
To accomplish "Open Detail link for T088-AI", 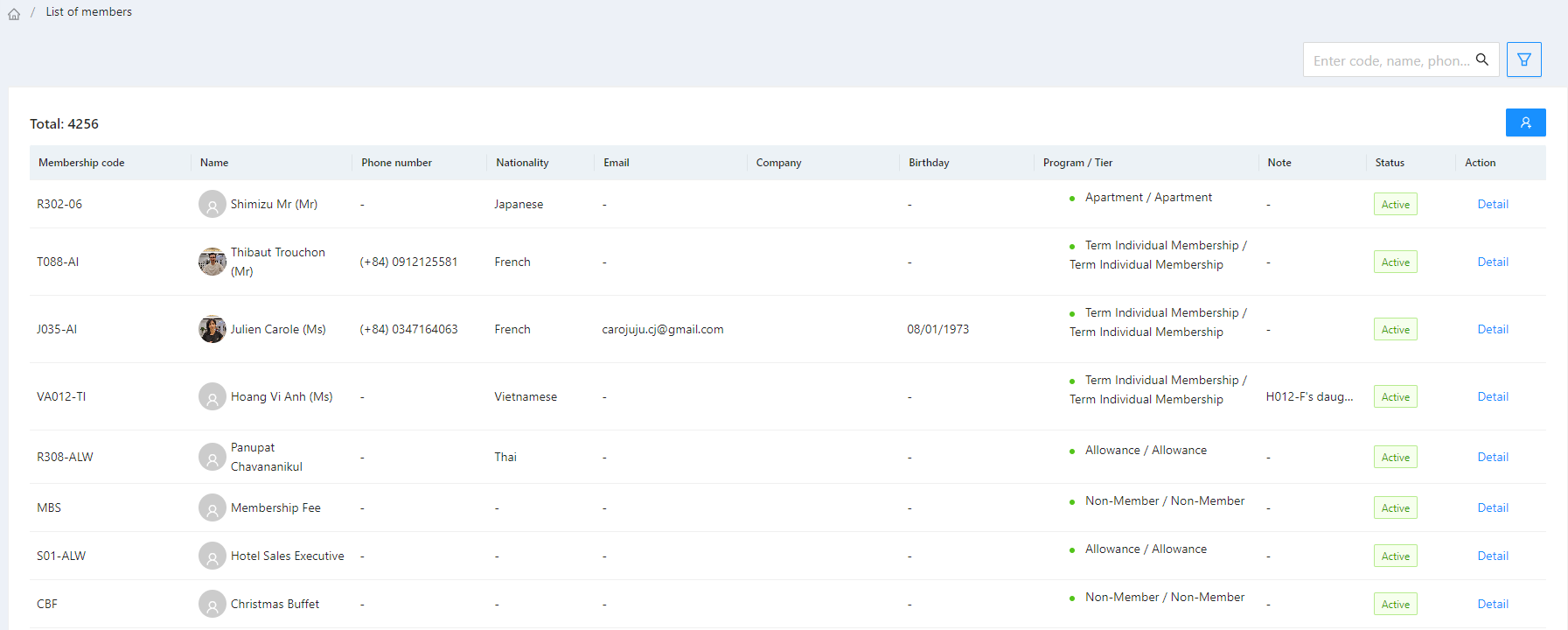I will tap(1492, 262).
